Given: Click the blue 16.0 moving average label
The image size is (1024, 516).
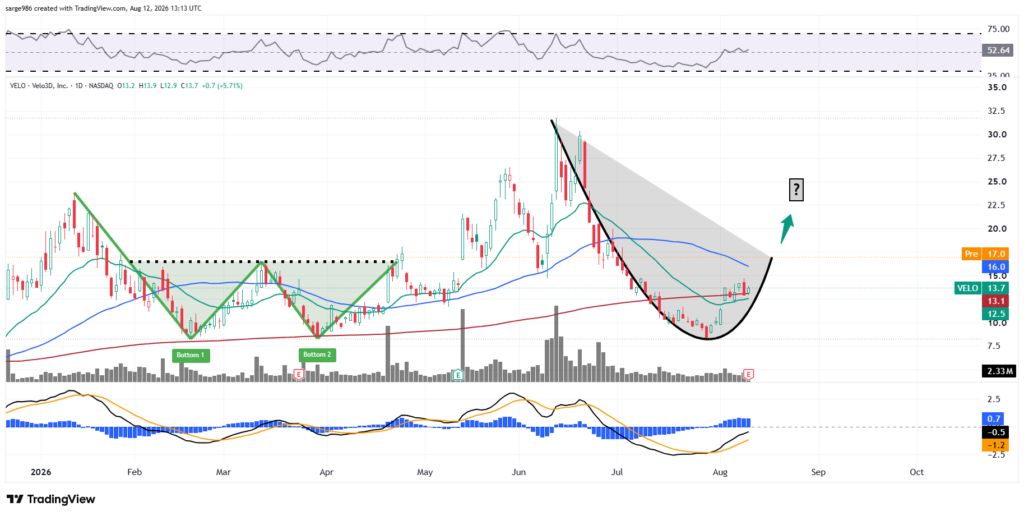Looking at the screenshot, I should tap(995, 266).
